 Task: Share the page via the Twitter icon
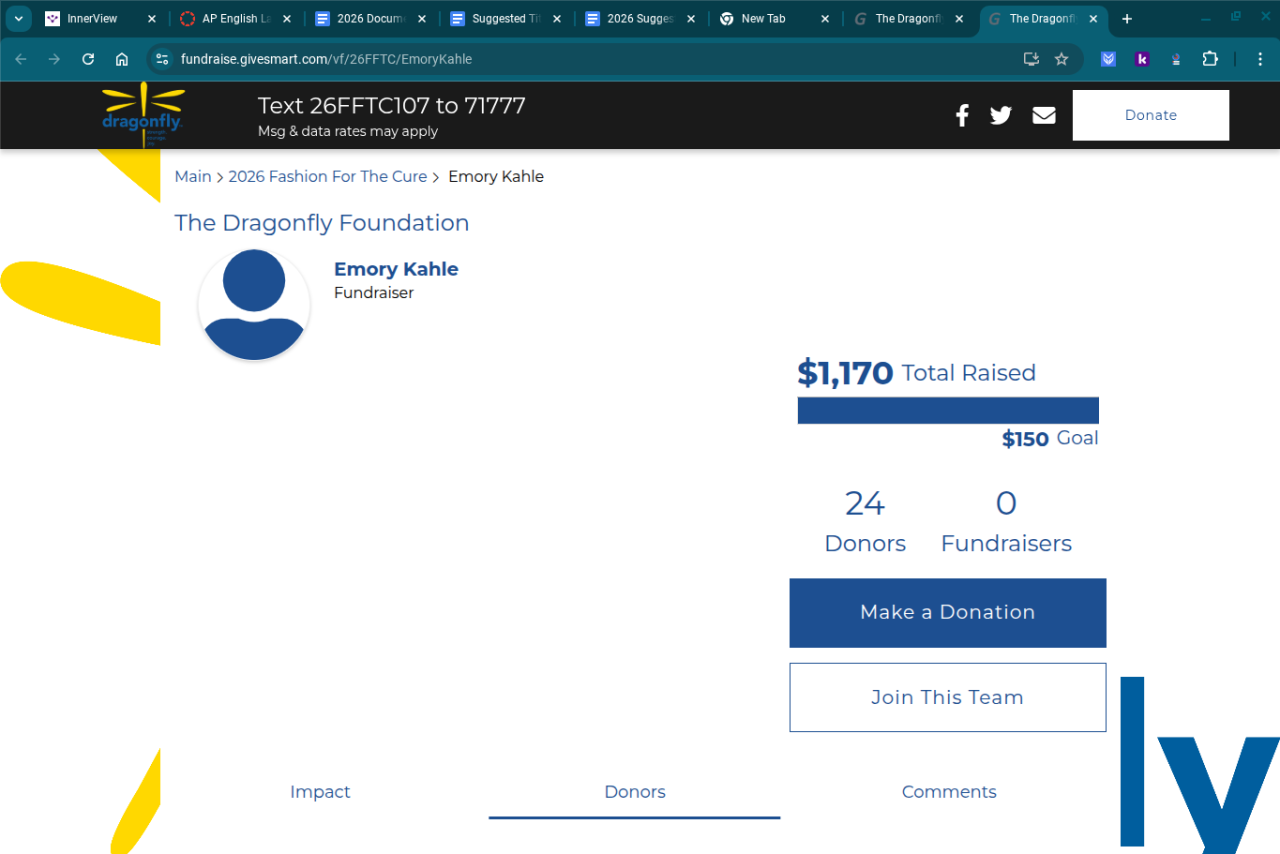(x=1001, y=115)
